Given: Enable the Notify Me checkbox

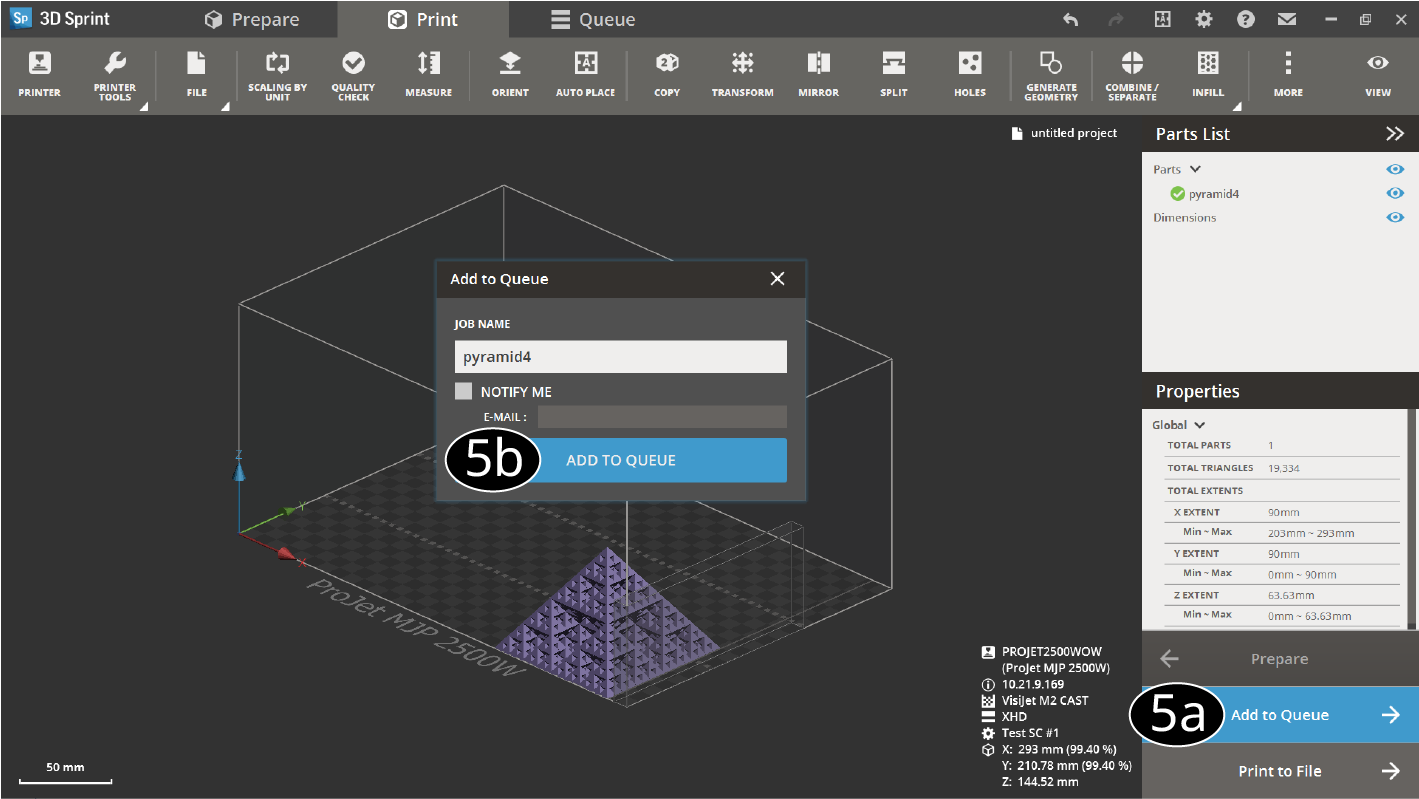Looking at the screenshot, I should [x=463, y=391].
